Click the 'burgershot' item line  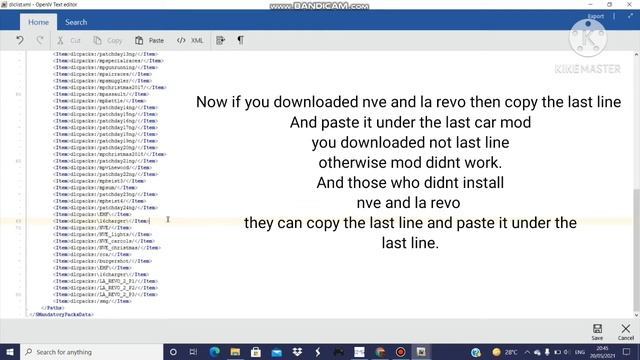(102, 261)
